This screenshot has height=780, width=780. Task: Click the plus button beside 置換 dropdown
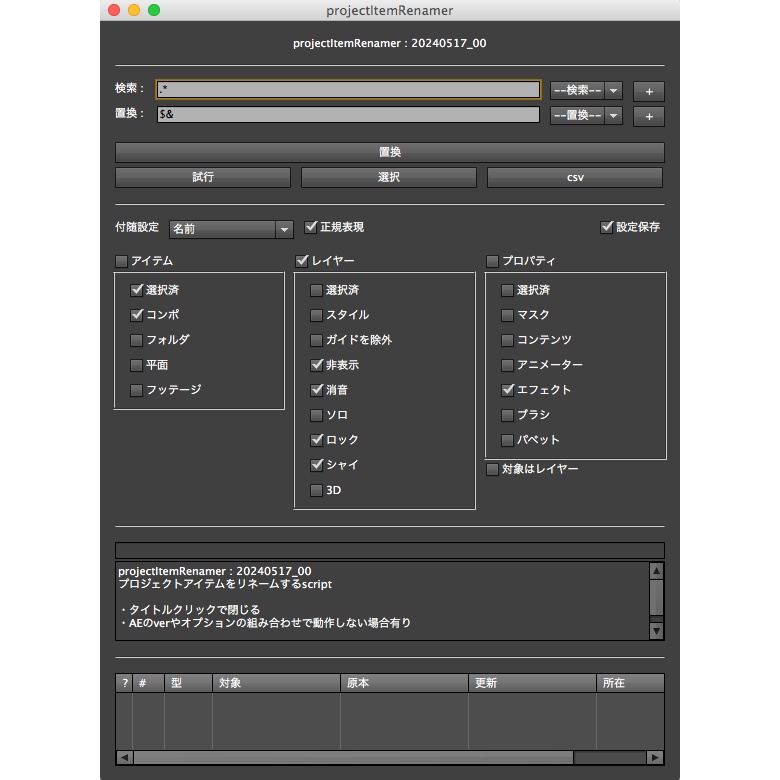tap(649, 116)
